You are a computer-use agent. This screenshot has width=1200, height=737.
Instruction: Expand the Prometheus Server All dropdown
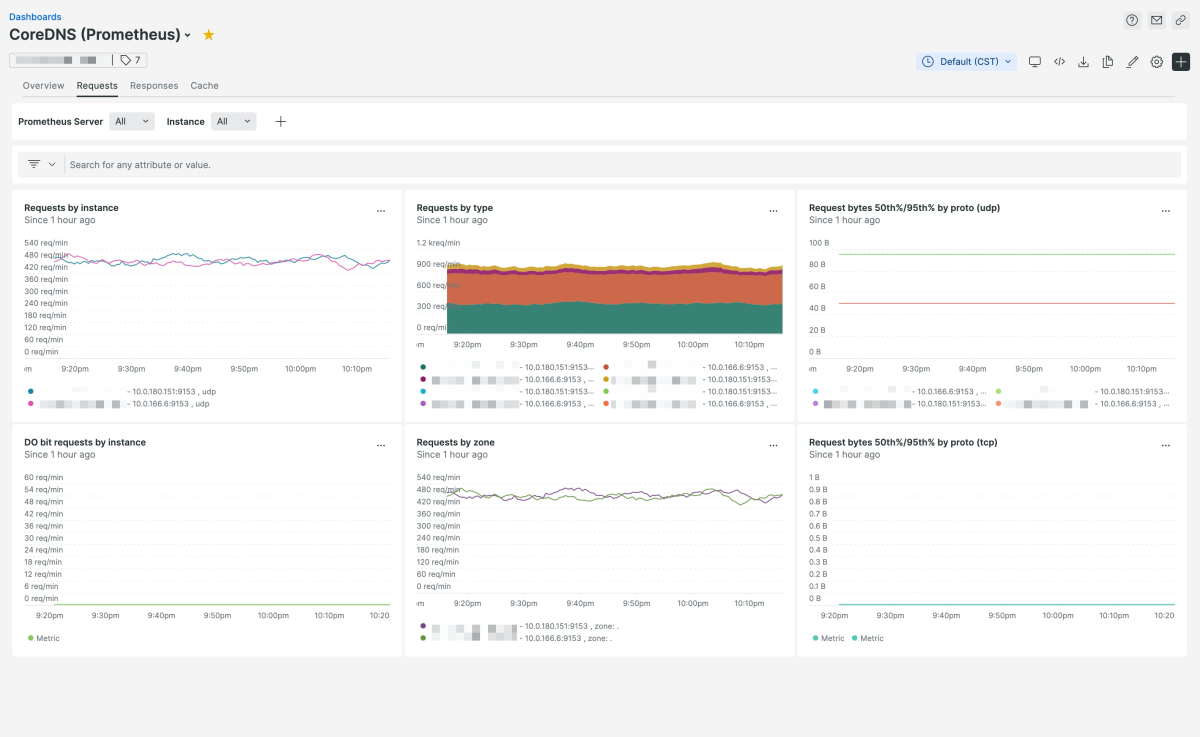point(132,121)
